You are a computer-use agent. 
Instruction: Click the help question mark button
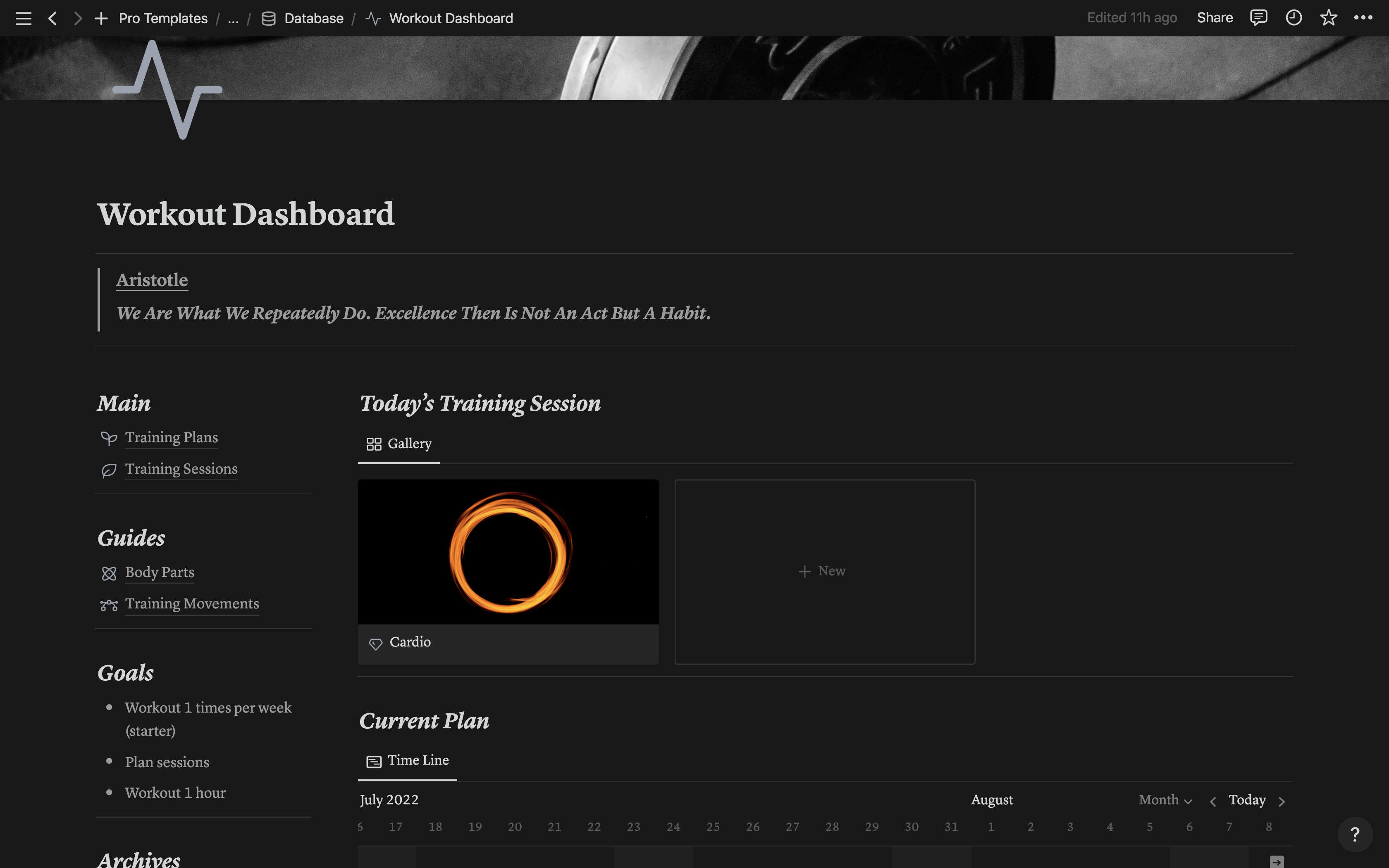pyautogui.click(x=1355, y=834)
